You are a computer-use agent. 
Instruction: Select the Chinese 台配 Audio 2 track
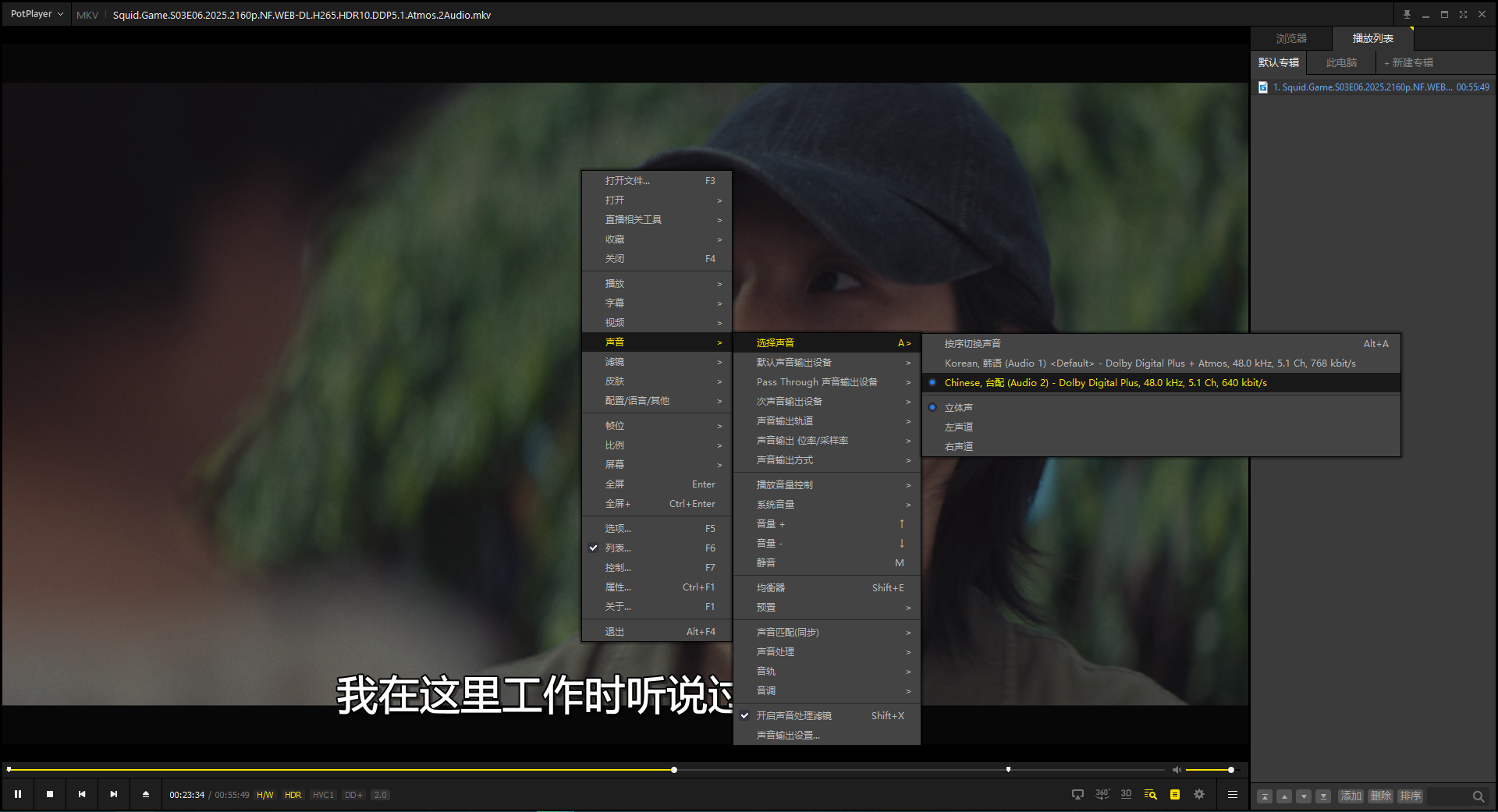1105,382
